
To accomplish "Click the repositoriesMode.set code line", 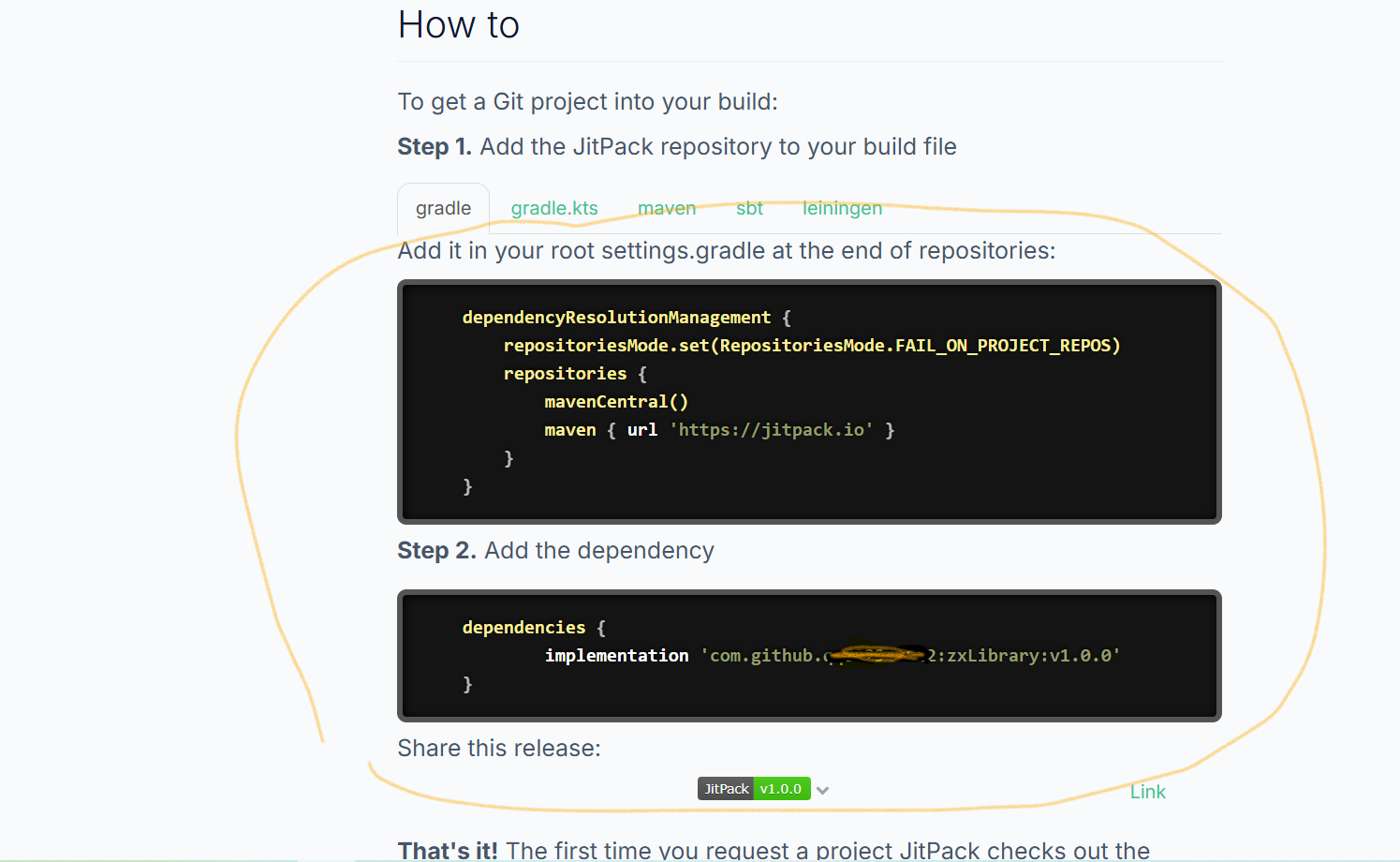I will pyautogui.click(x=812, y=346).
